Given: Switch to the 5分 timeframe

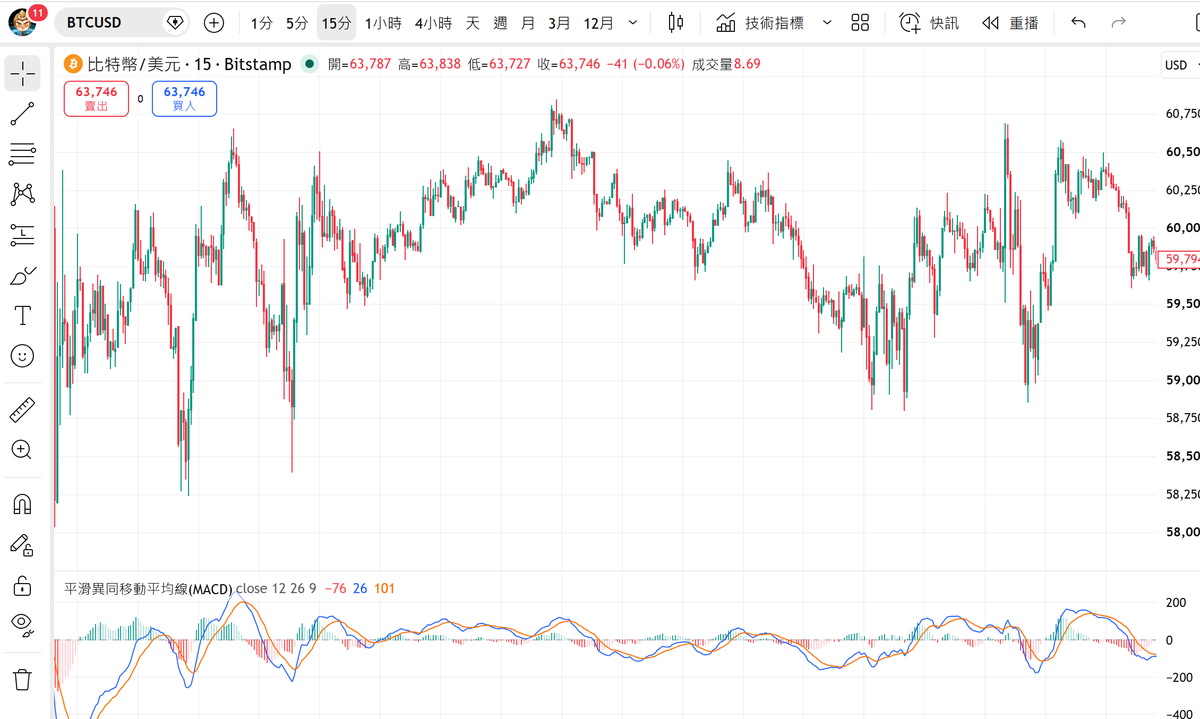Looking at the screenshot, I should (x=297, y=22).
